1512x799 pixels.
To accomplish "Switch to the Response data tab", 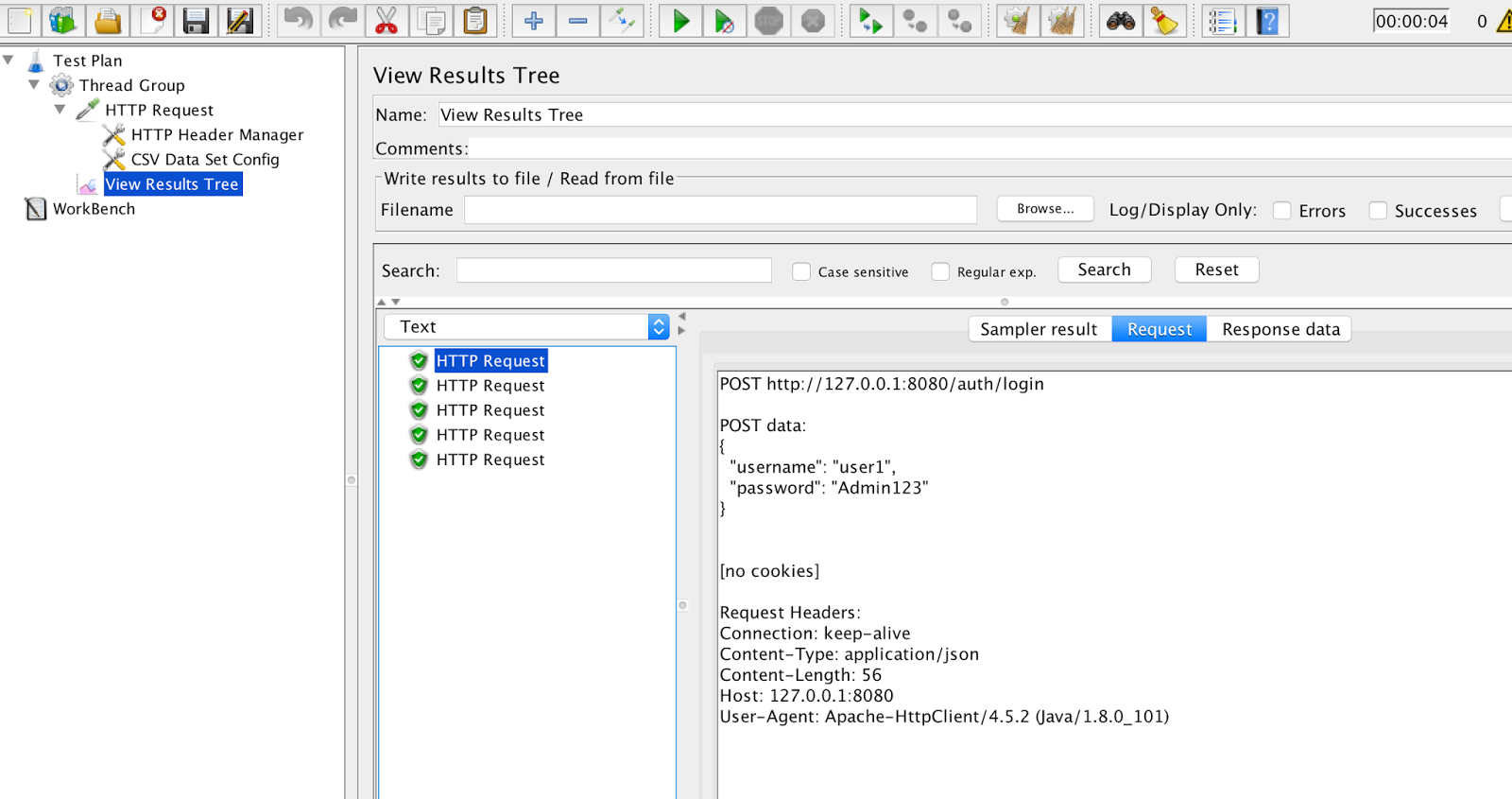I will (x=1280, y=329).
